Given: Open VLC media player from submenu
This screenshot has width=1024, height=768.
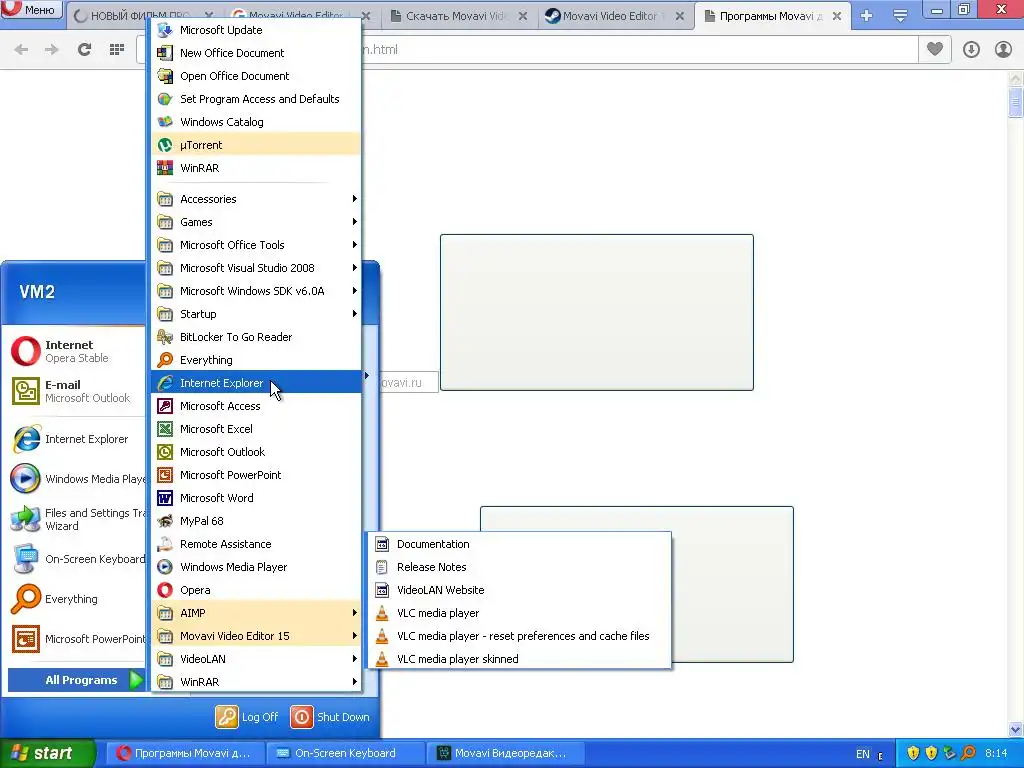Looking at the screenshot, I should pos(519,613).
